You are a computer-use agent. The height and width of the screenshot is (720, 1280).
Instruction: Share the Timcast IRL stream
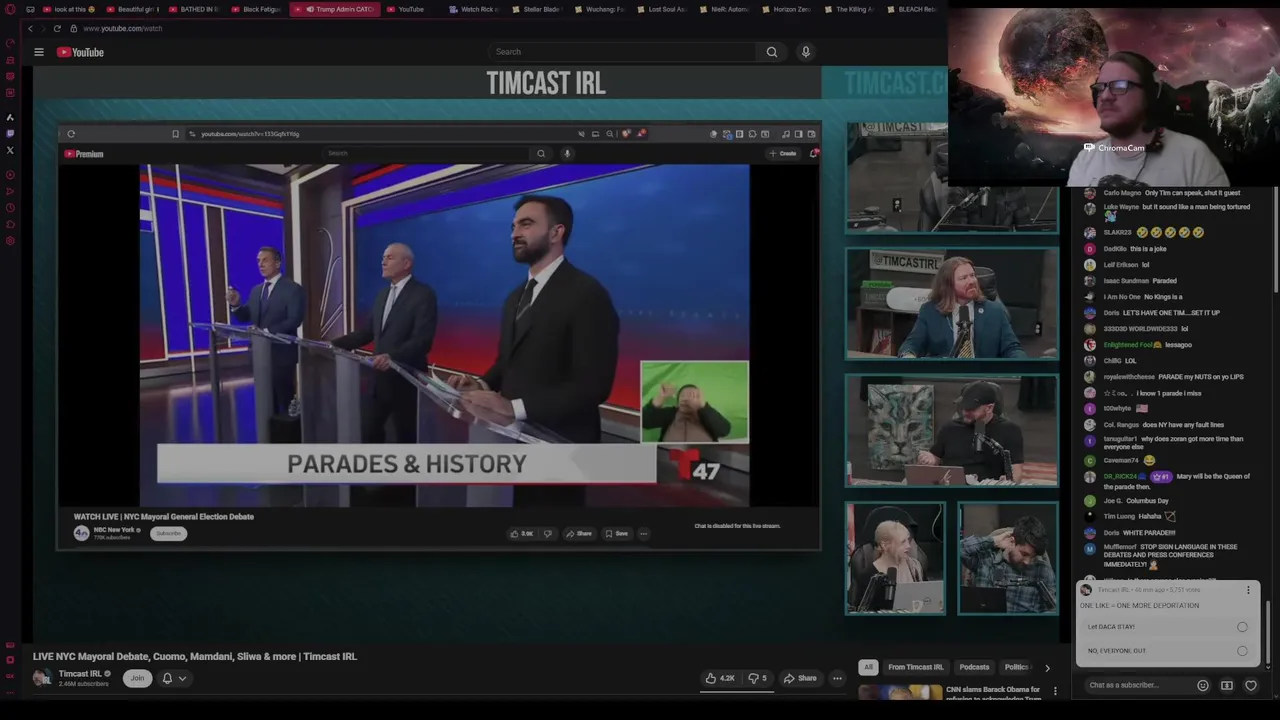pyautogui.click(x=800, y=678)
